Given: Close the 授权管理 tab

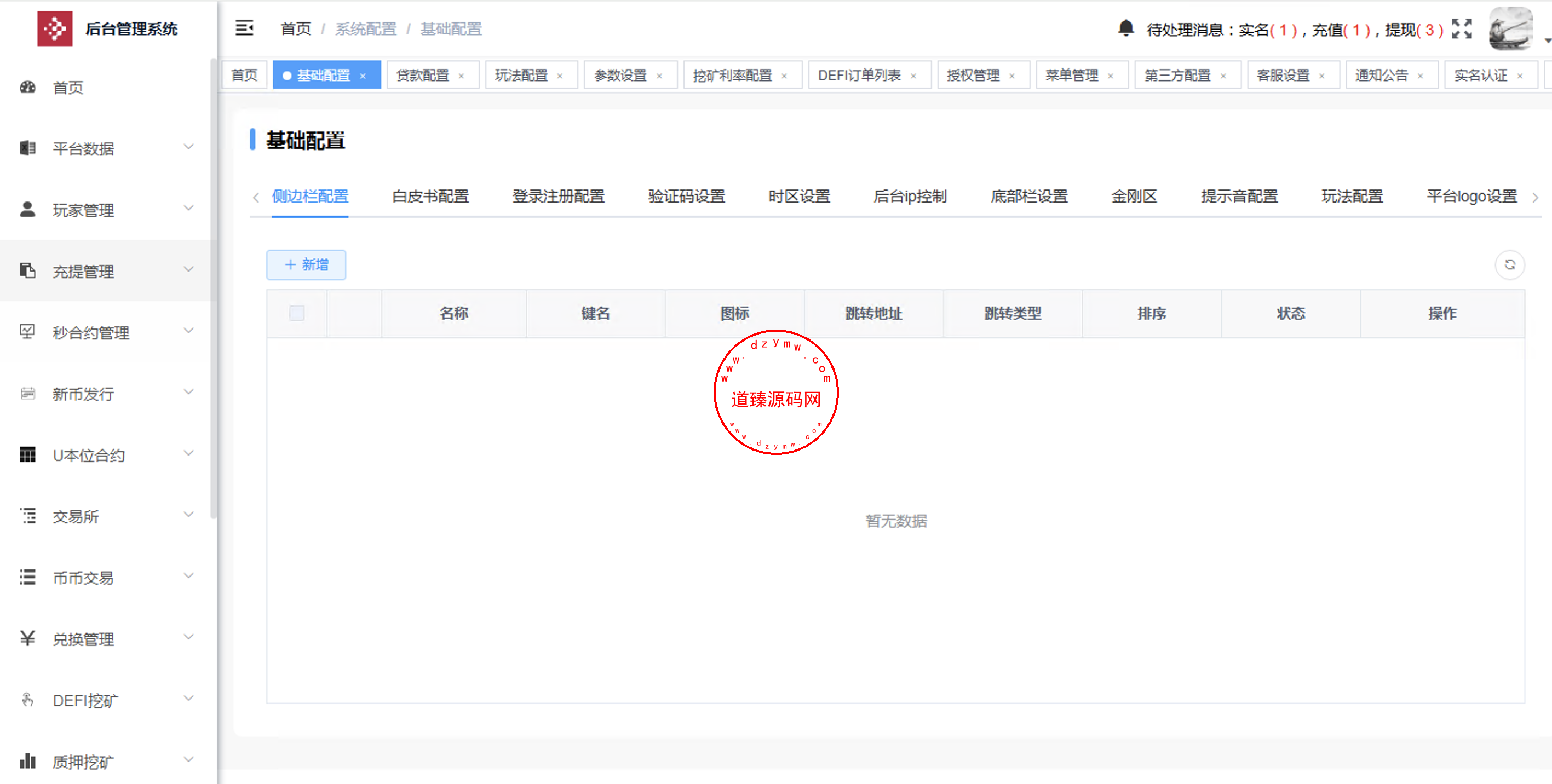Looking at the screenshot, I should tap(1012, 76).
